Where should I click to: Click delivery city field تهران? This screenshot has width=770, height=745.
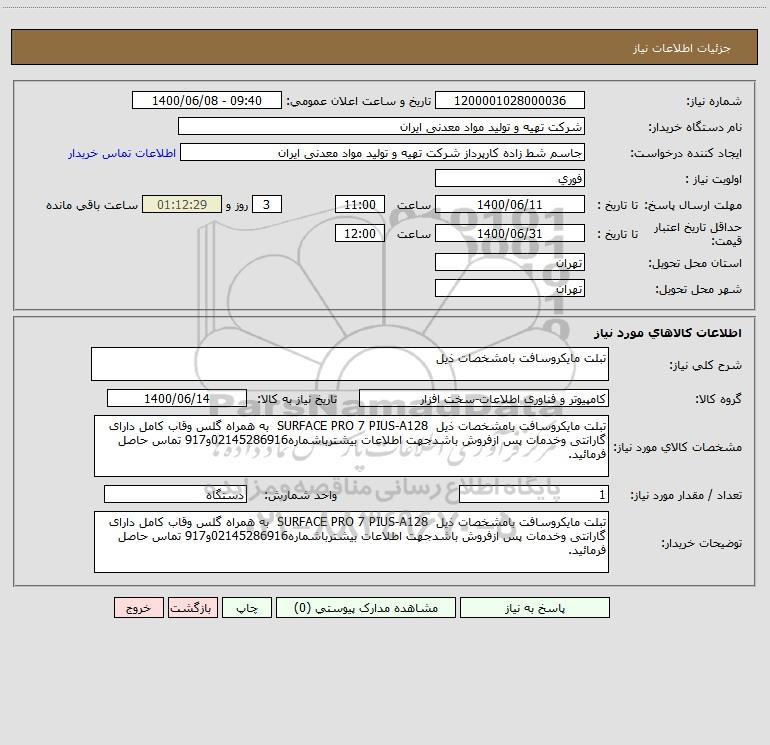click(x=510, y=288)
